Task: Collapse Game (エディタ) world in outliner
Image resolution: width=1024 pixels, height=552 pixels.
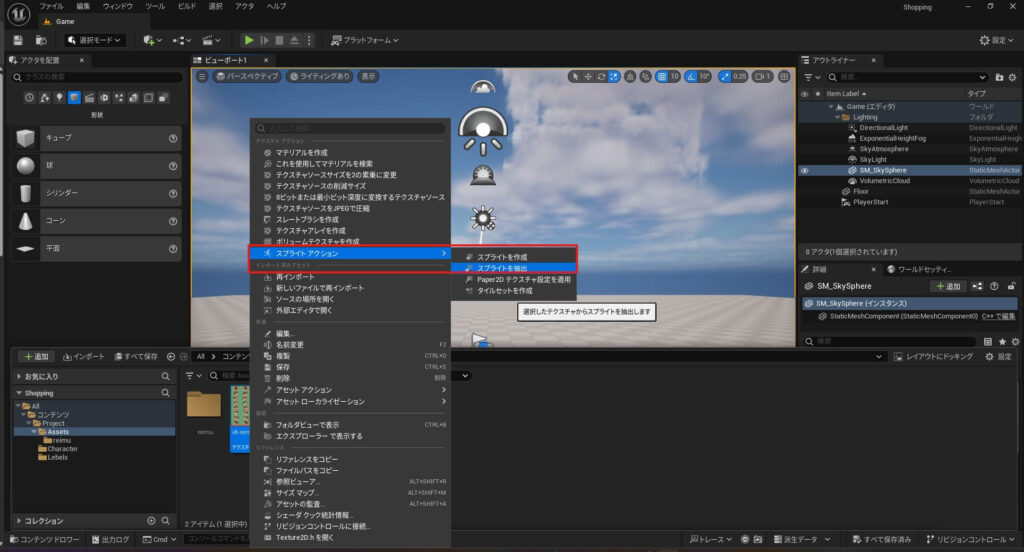Action: (x=831, y=106)
